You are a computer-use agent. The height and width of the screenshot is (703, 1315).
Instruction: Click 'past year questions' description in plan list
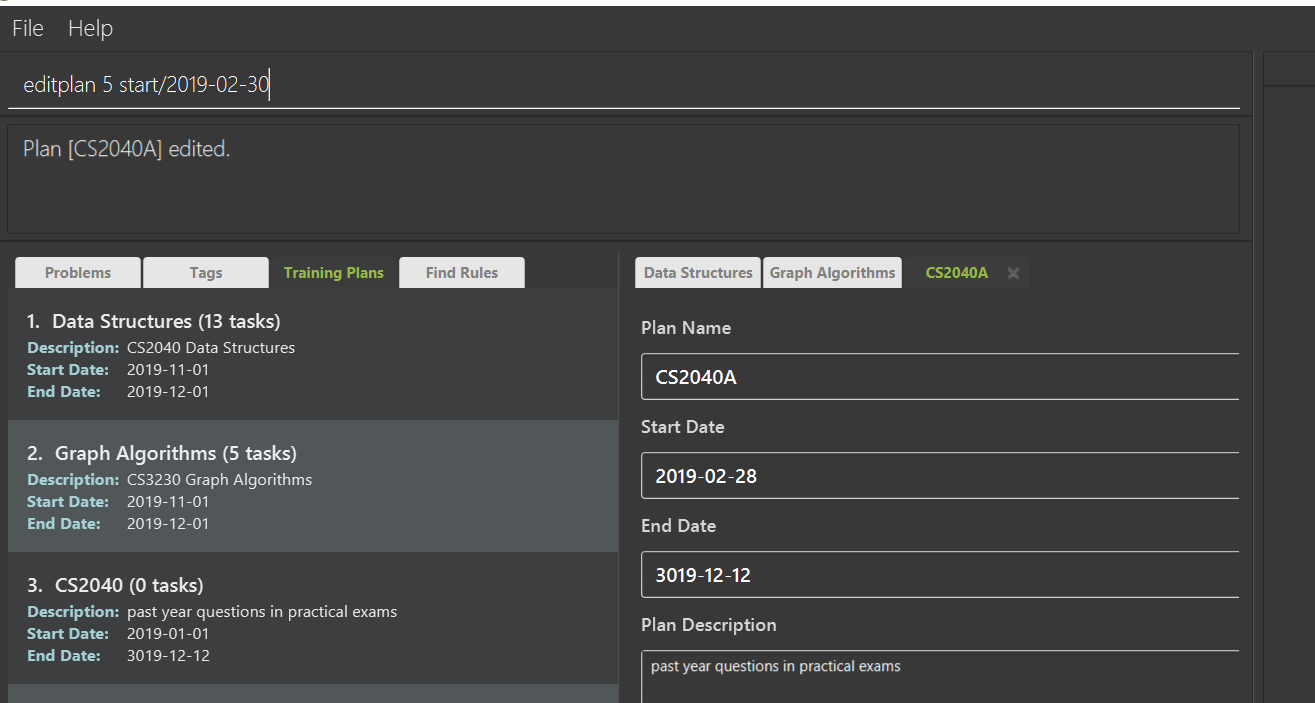(262, 612)
